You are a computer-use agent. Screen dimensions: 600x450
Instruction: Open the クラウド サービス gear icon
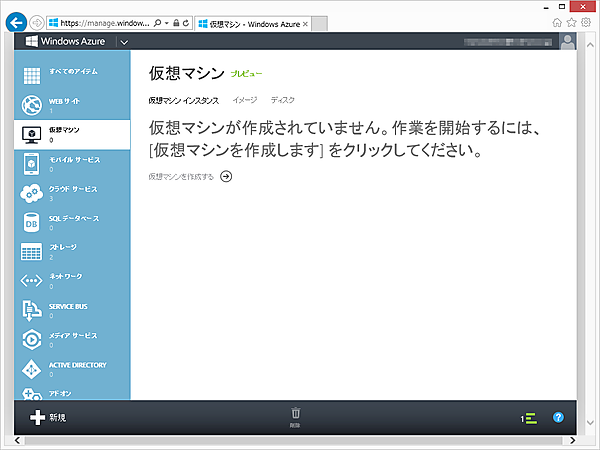31,193
